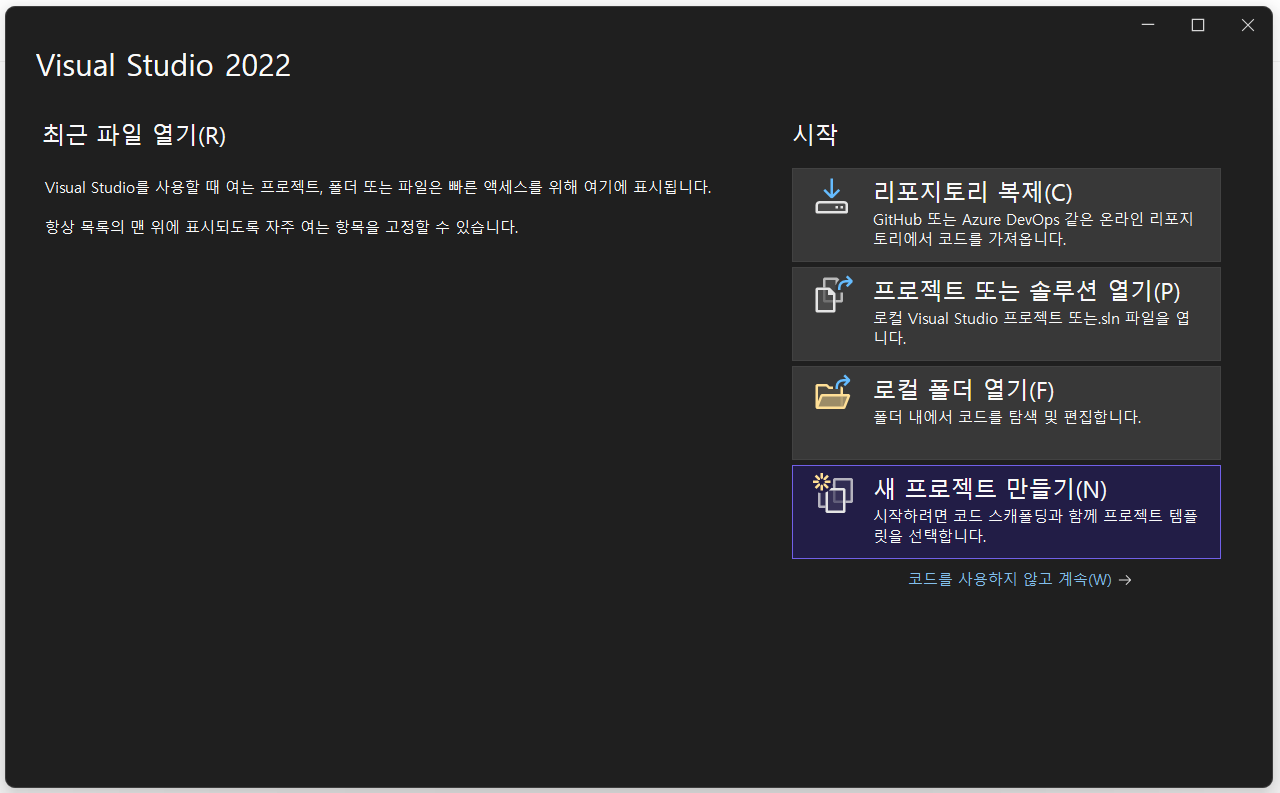Click the GitHub 또는 Azure DevOps description text
This screenshot has width=1280, height=793.
coord(1033,229)
